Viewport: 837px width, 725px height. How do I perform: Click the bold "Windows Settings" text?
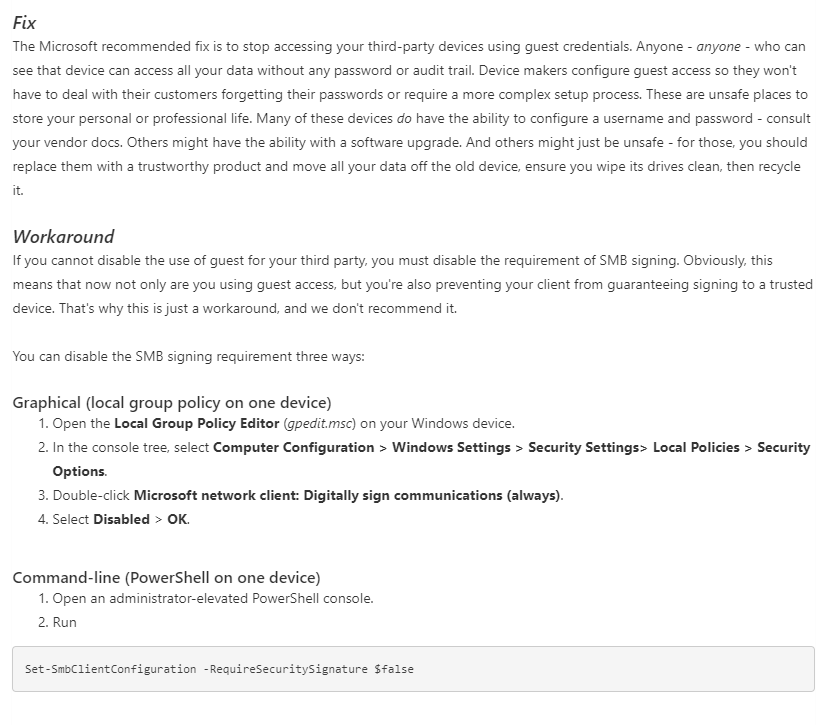coord(451,447)
